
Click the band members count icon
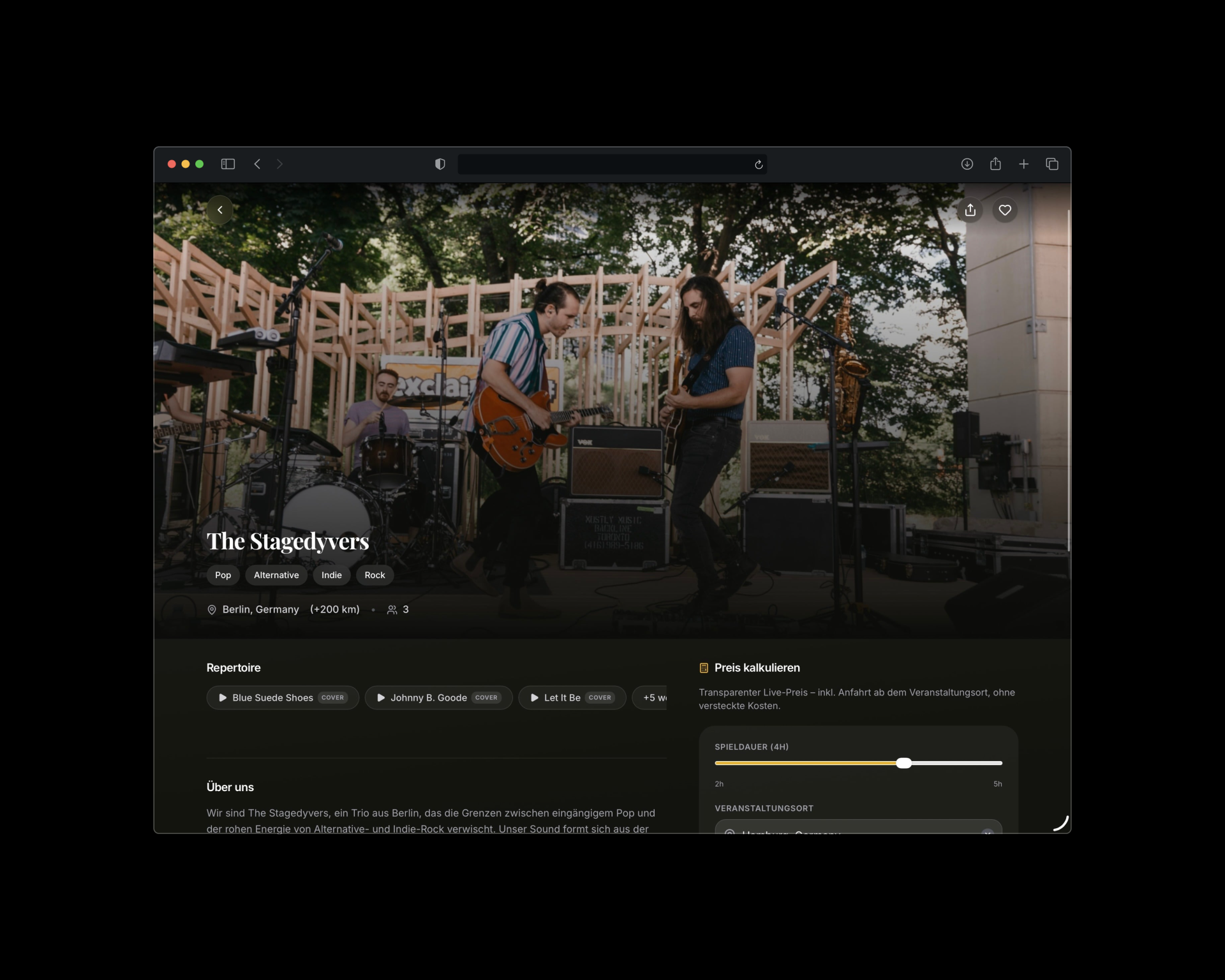coord(392,609)
